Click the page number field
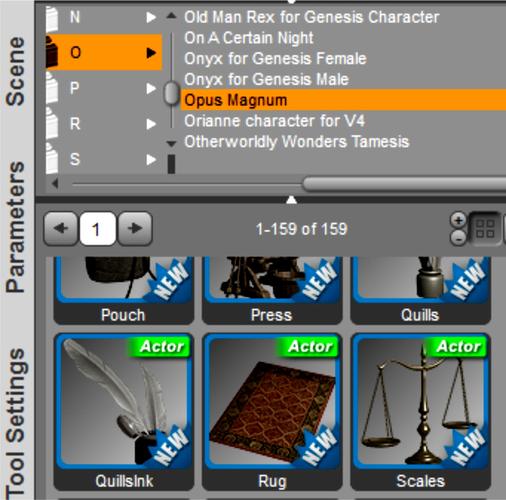Screen dimensions: 506x500 coord(98,229)
